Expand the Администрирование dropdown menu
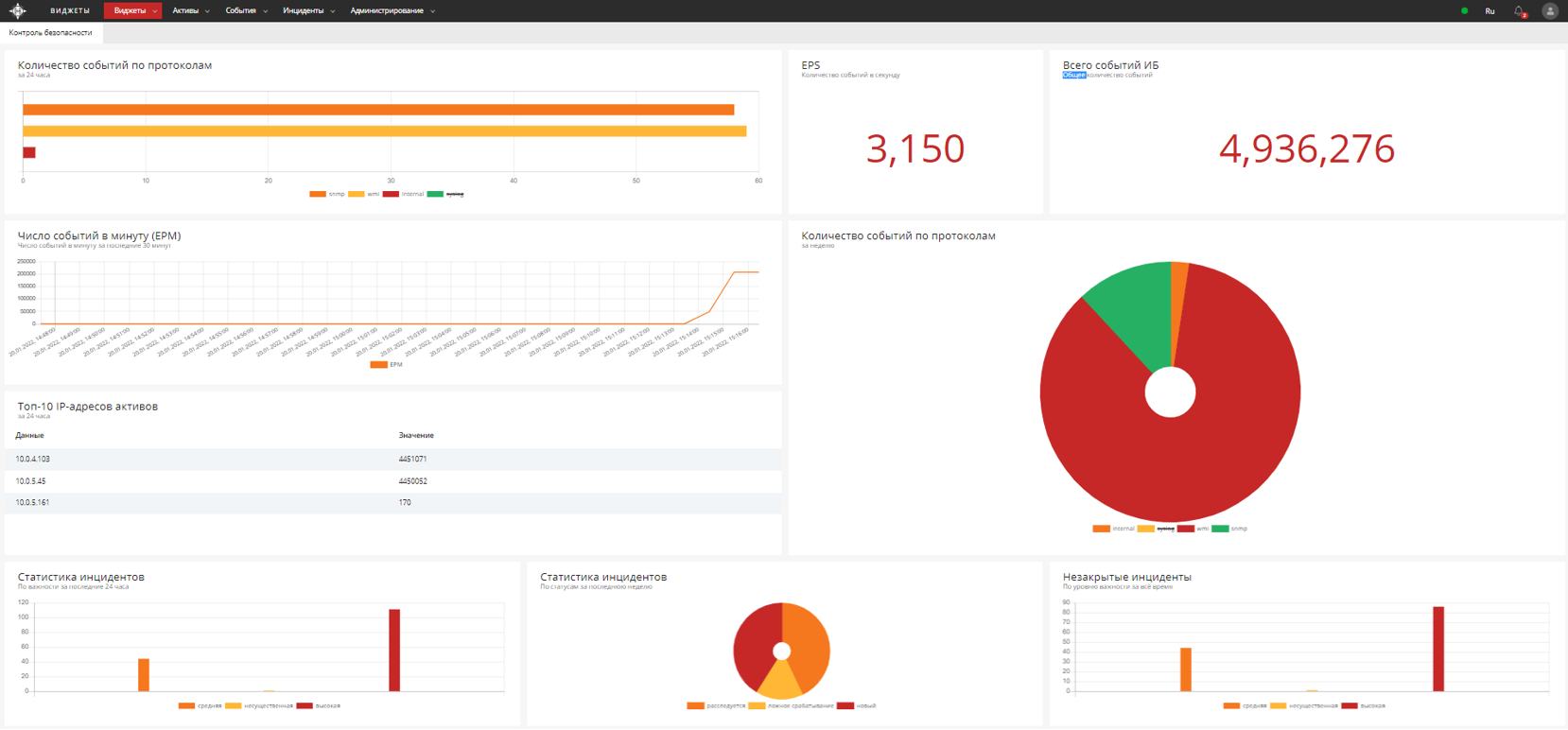 [x=392, y=11]
